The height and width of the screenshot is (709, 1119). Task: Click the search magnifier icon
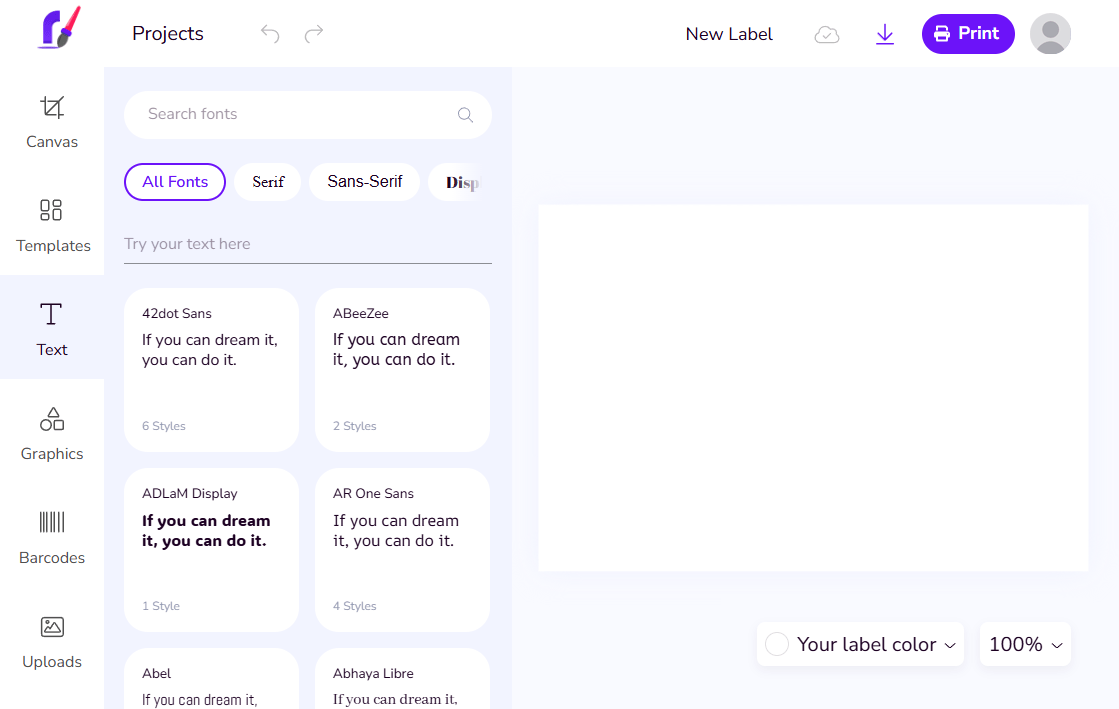(x=465, y=115)
